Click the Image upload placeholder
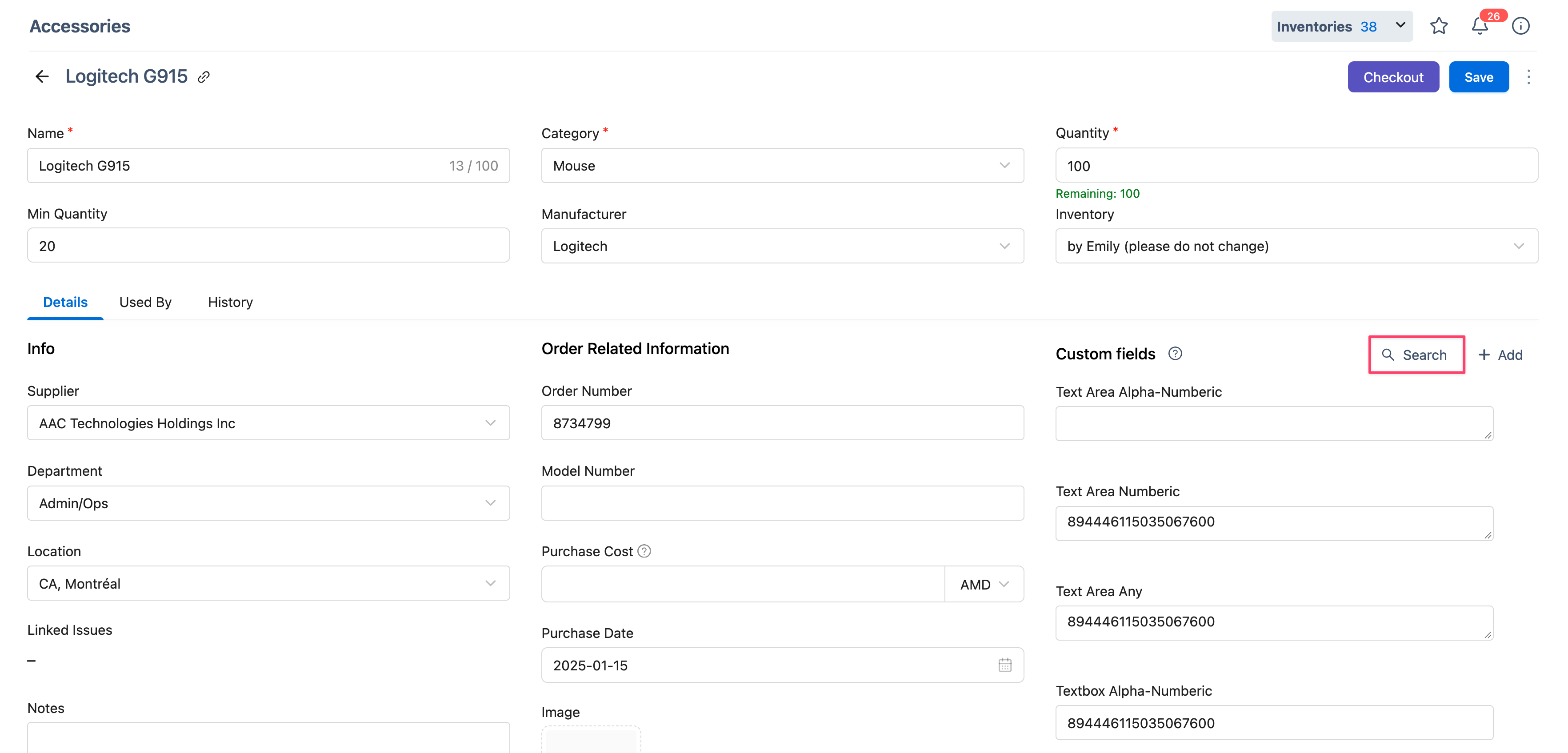 [x=591, y=739]
